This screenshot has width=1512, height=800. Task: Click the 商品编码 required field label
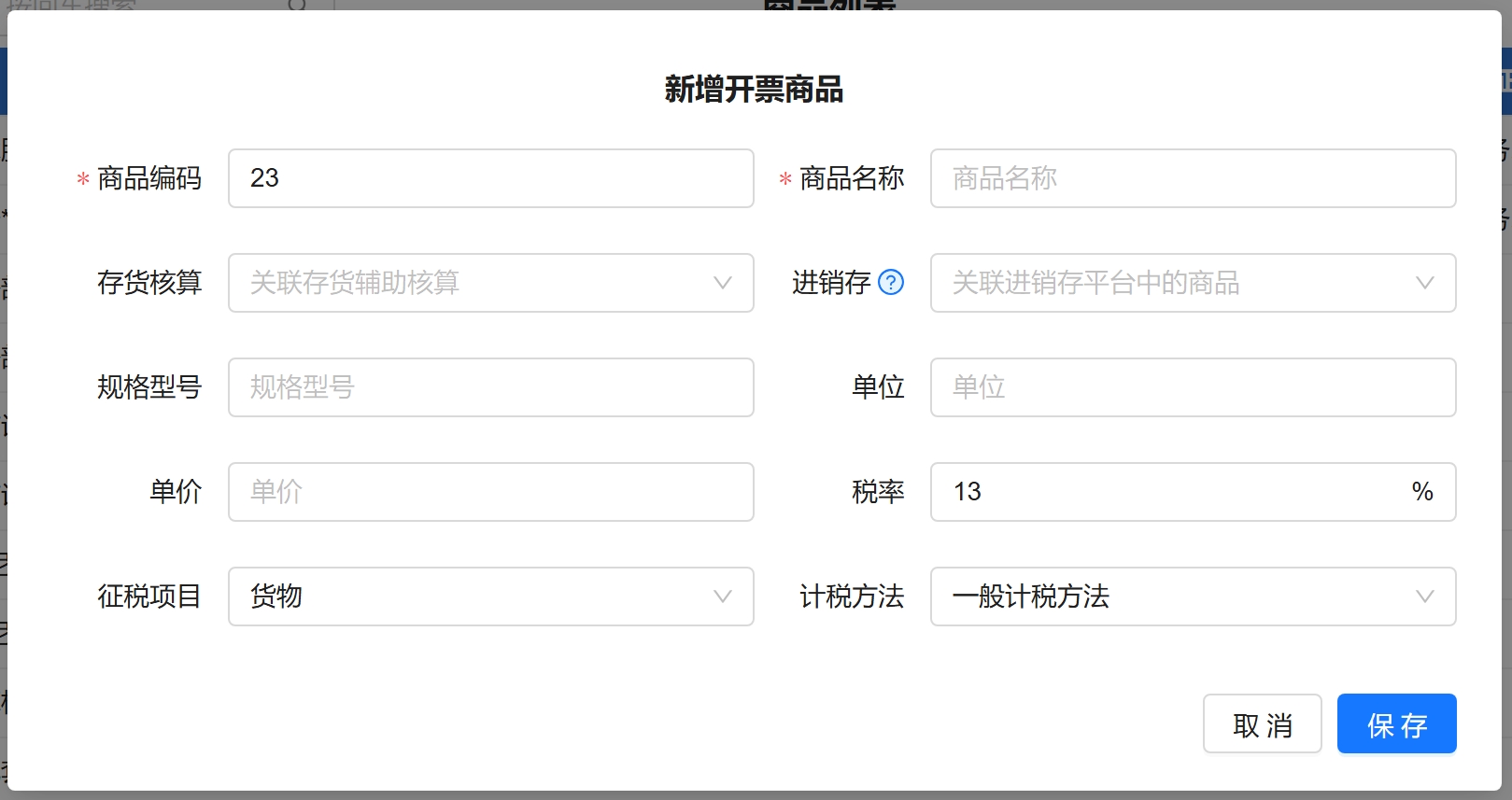click(x=149, y=178)
